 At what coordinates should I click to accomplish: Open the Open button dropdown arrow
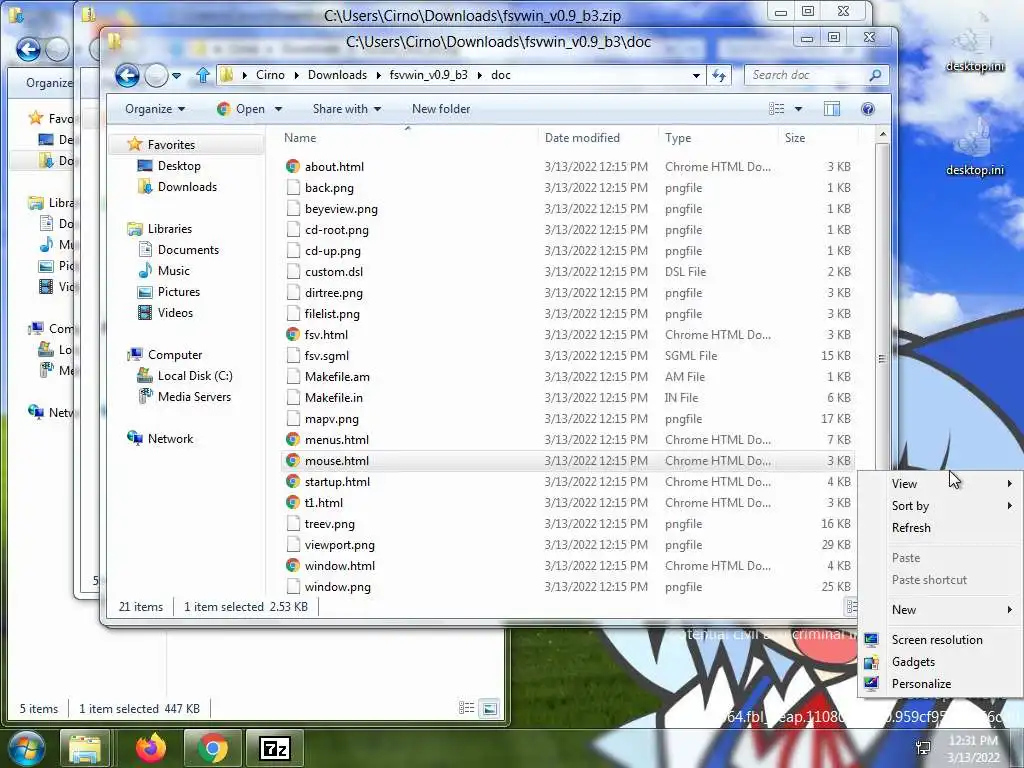point(279,109)
